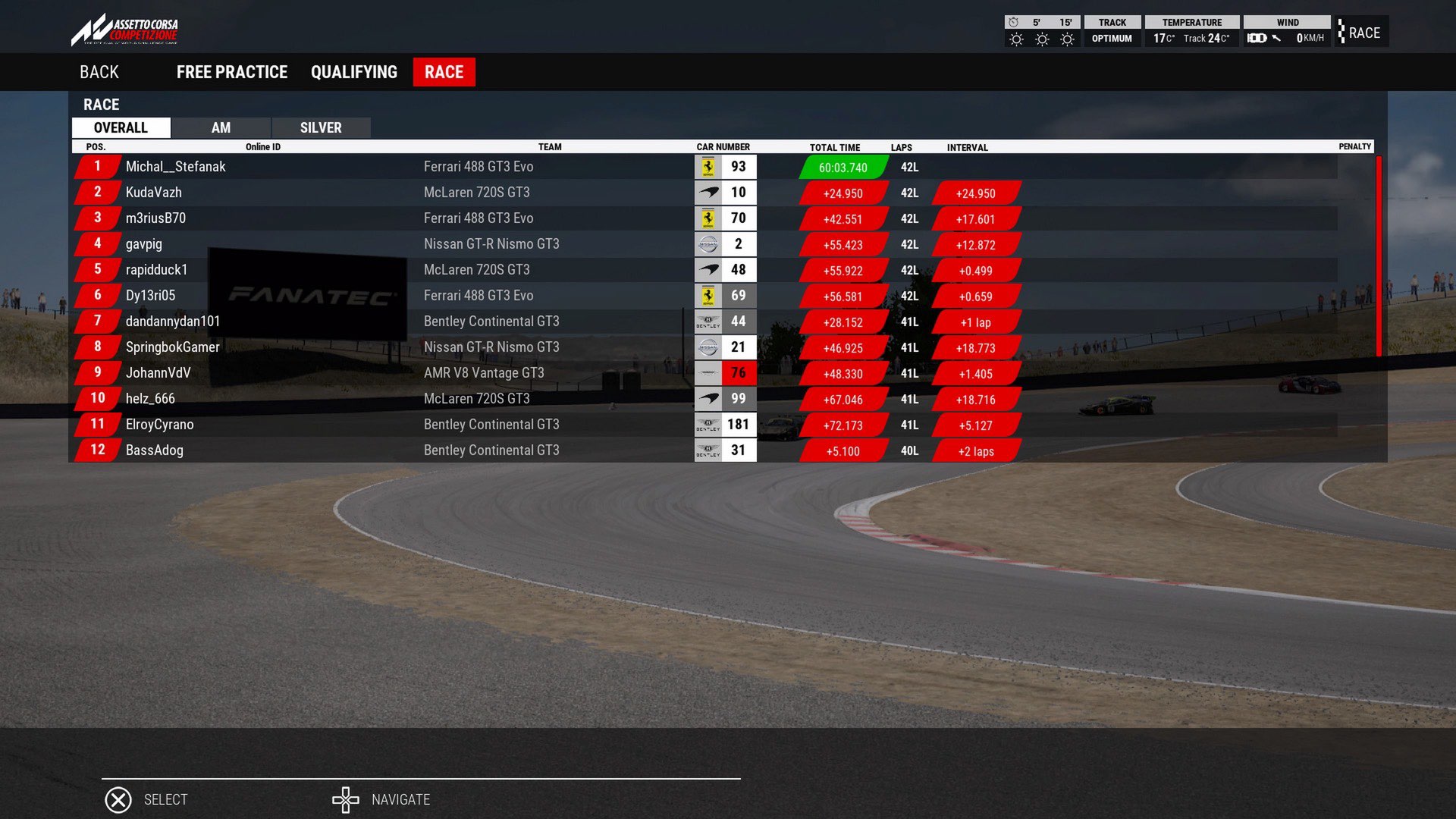The image size is (1456, 819).
Task: Select driver Dy13ri05 row
Action: coord(705,296)
